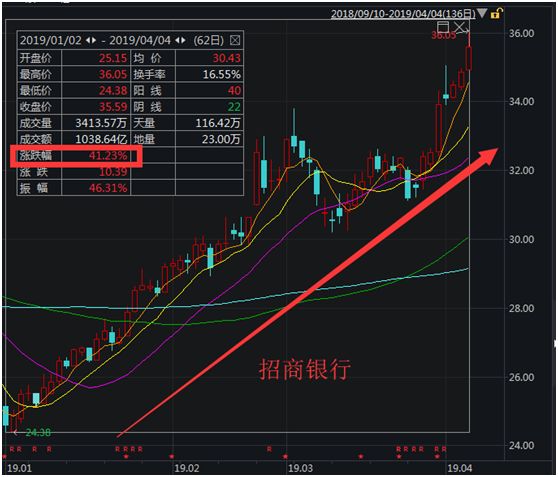This screenshot has height=477, width=558.
Task: Click the star marker on the 19.03 gridline
Action: 285,456
